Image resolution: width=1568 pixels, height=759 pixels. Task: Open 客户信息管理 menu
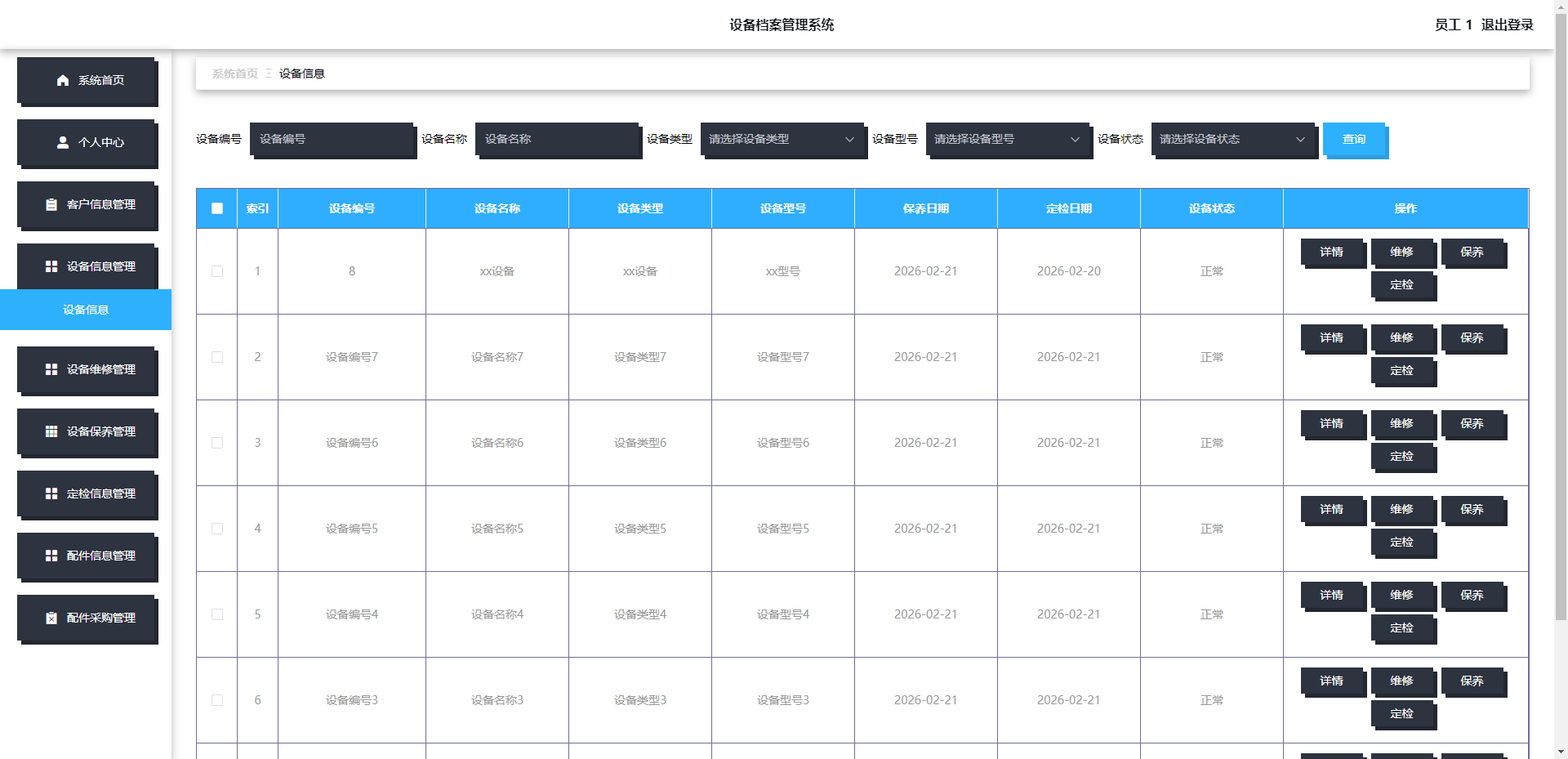[86, 204]
